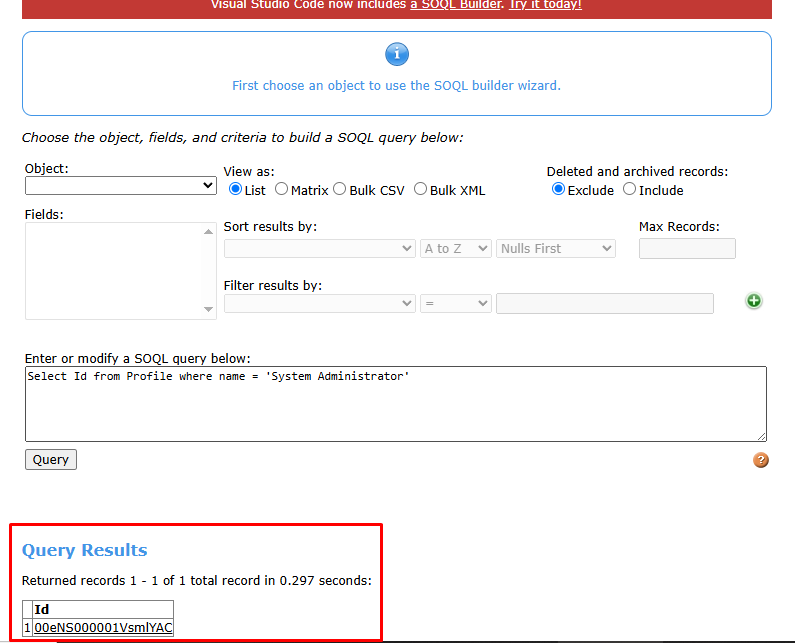The height and width of the screenshot is (643, 795).
Task: Open the Sort results by field dropdown
Action: [319, 249]
